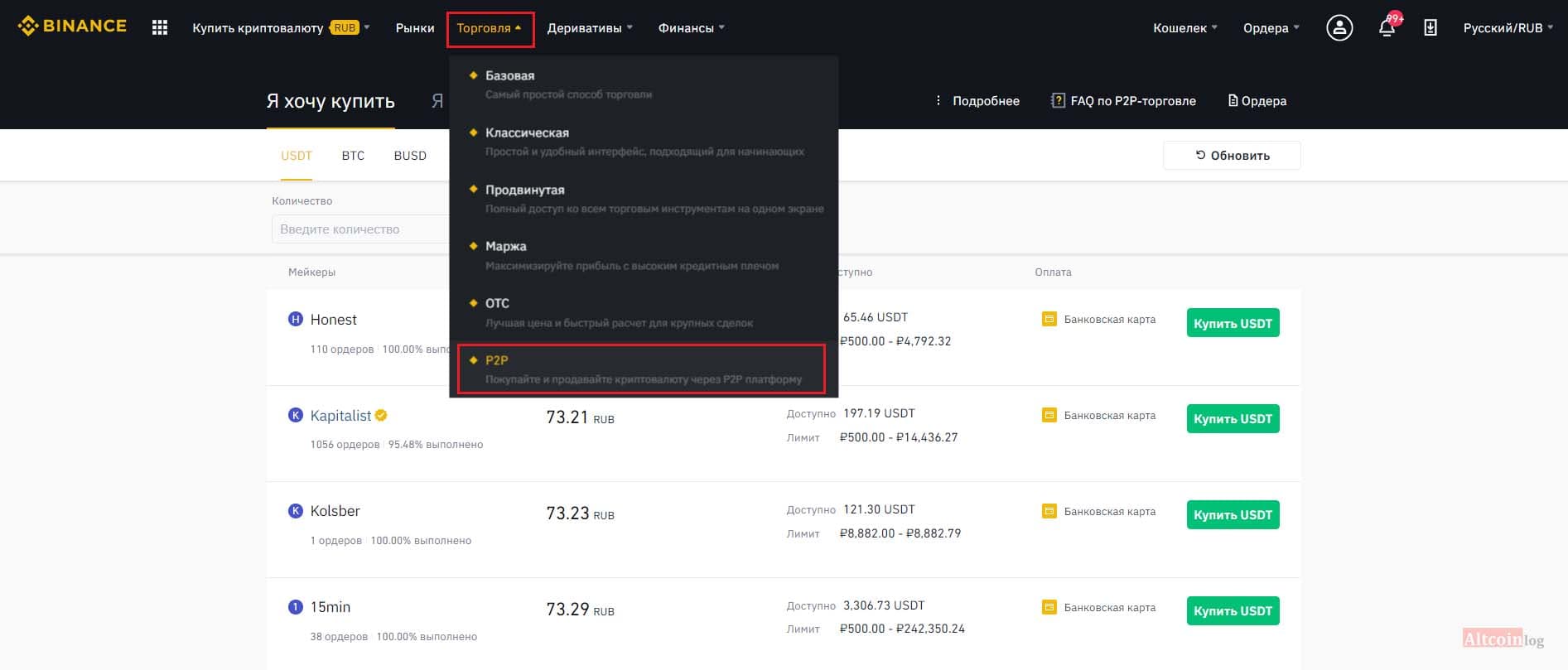Click the Количество amount input field
This screenshot has width=1568, height=670.
pos(360,229)
